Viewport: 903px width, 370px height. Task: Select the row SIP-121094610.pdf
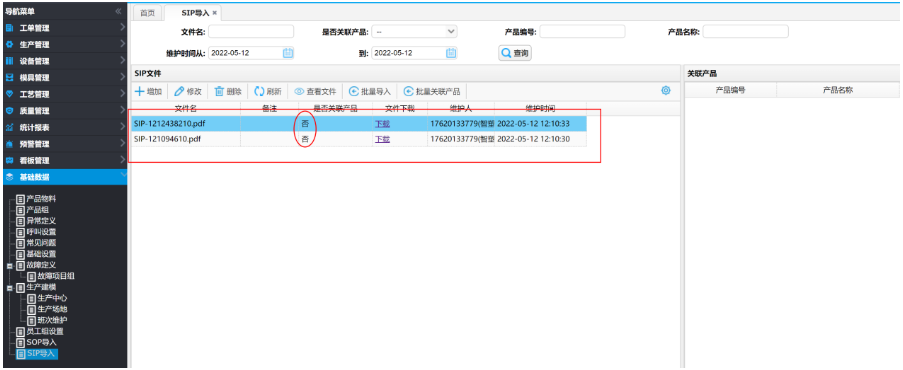coord(359,139)
